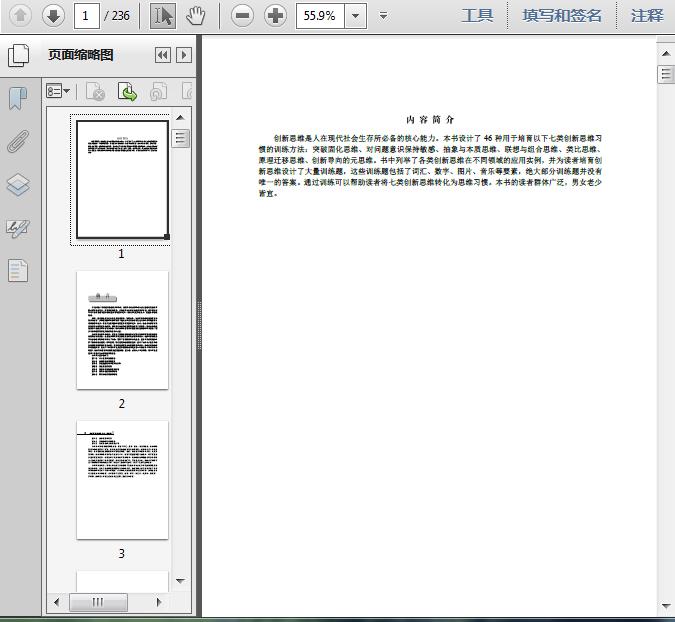Open the Layers panel in sidebar
The height and width of the screenshot is (622, 675).
pos(18,184)
